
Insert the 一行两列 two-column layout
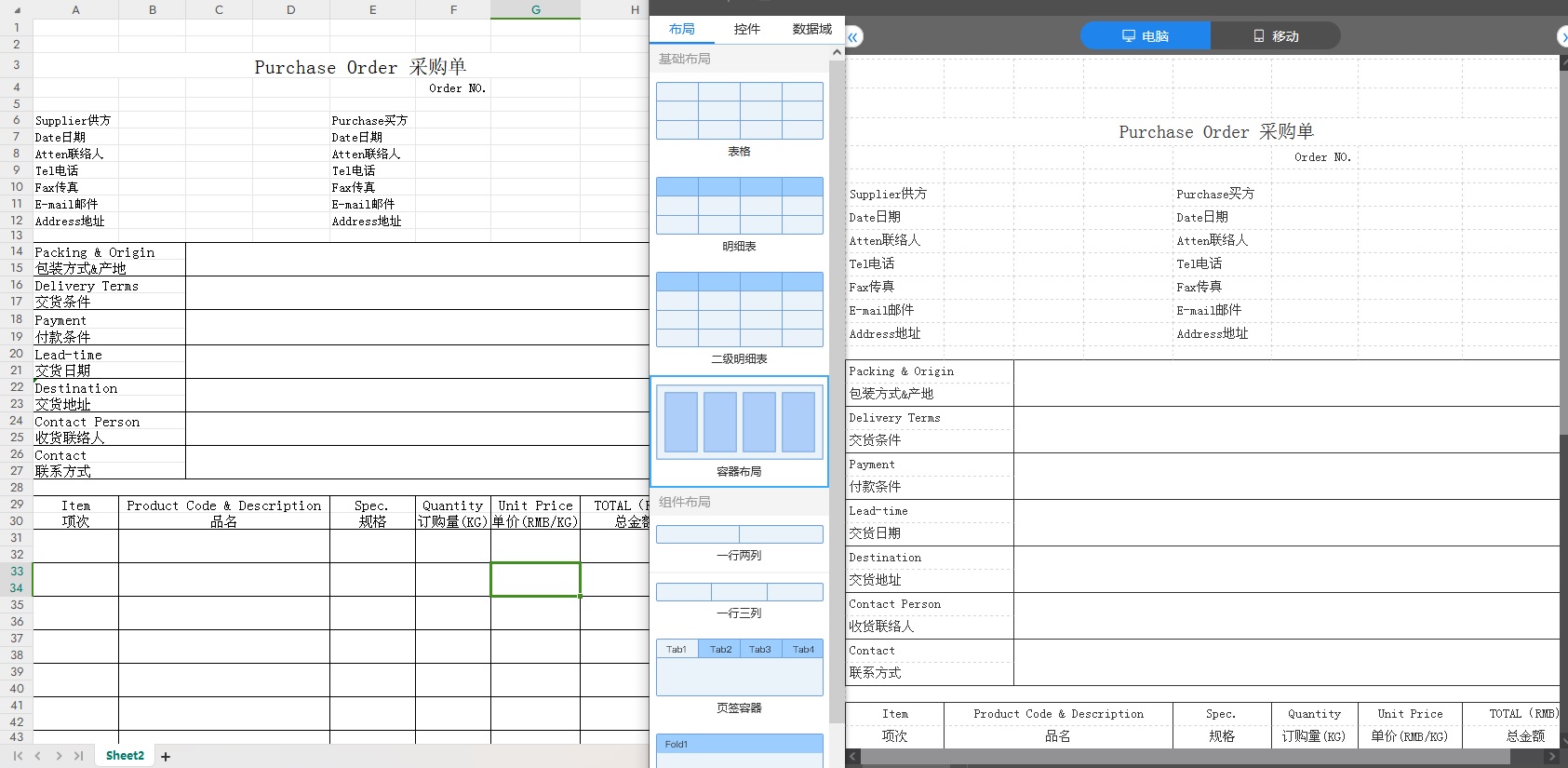739,534
